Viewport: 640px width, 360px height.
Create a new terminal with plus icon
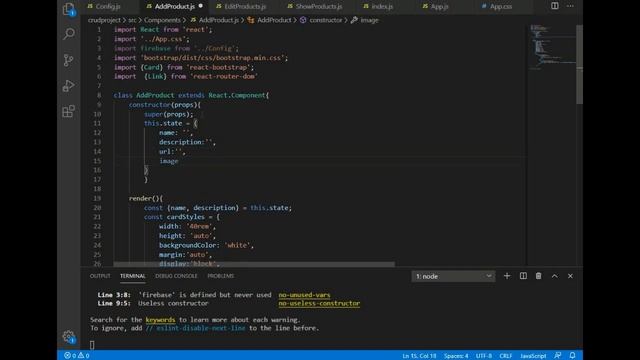pyautogui.click(x=507, y=276)
